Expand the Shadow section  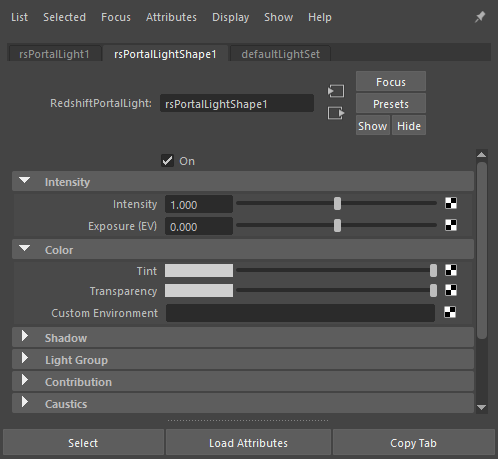(x=25, y=336)
